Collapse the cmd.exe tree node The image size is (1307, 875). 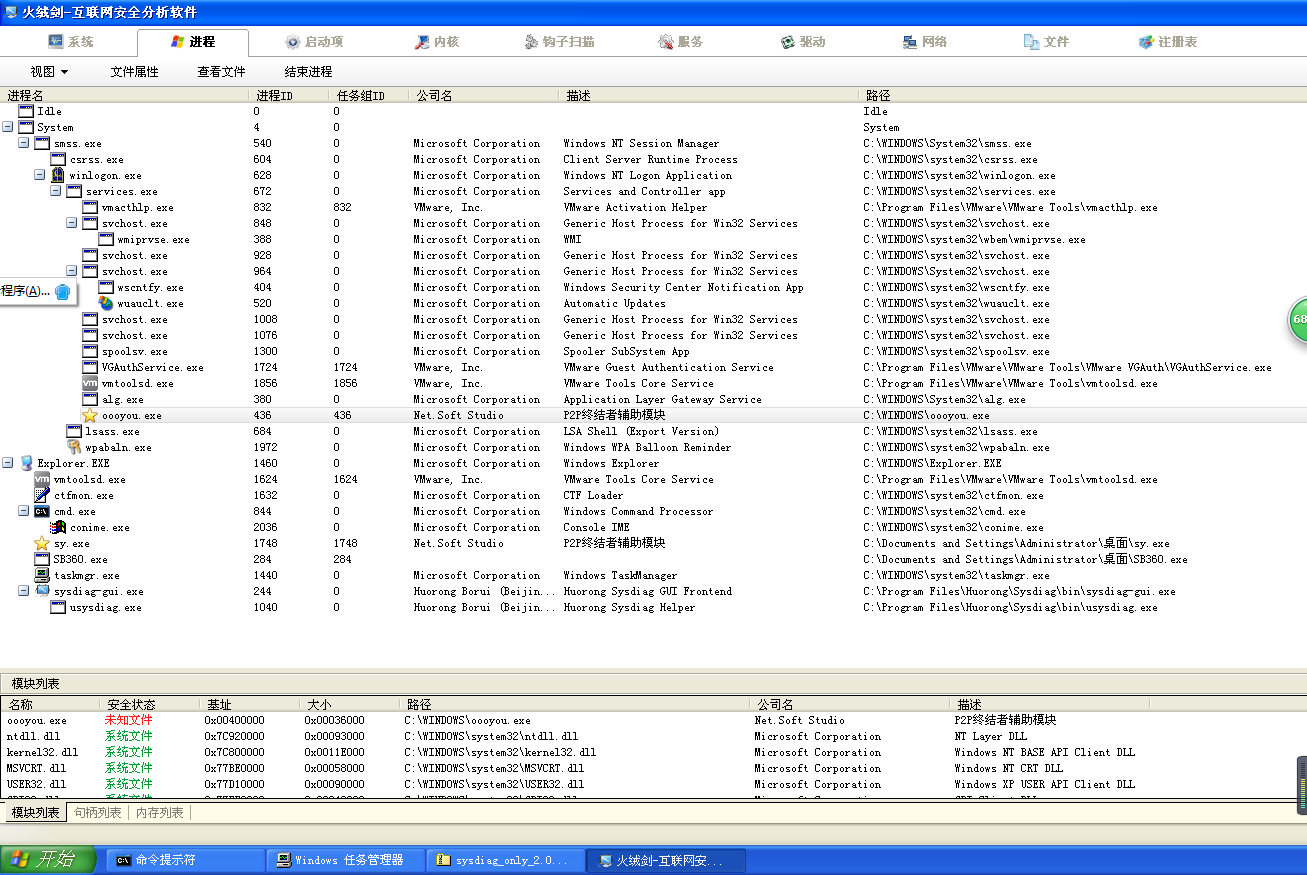click(x=24, y=511)
